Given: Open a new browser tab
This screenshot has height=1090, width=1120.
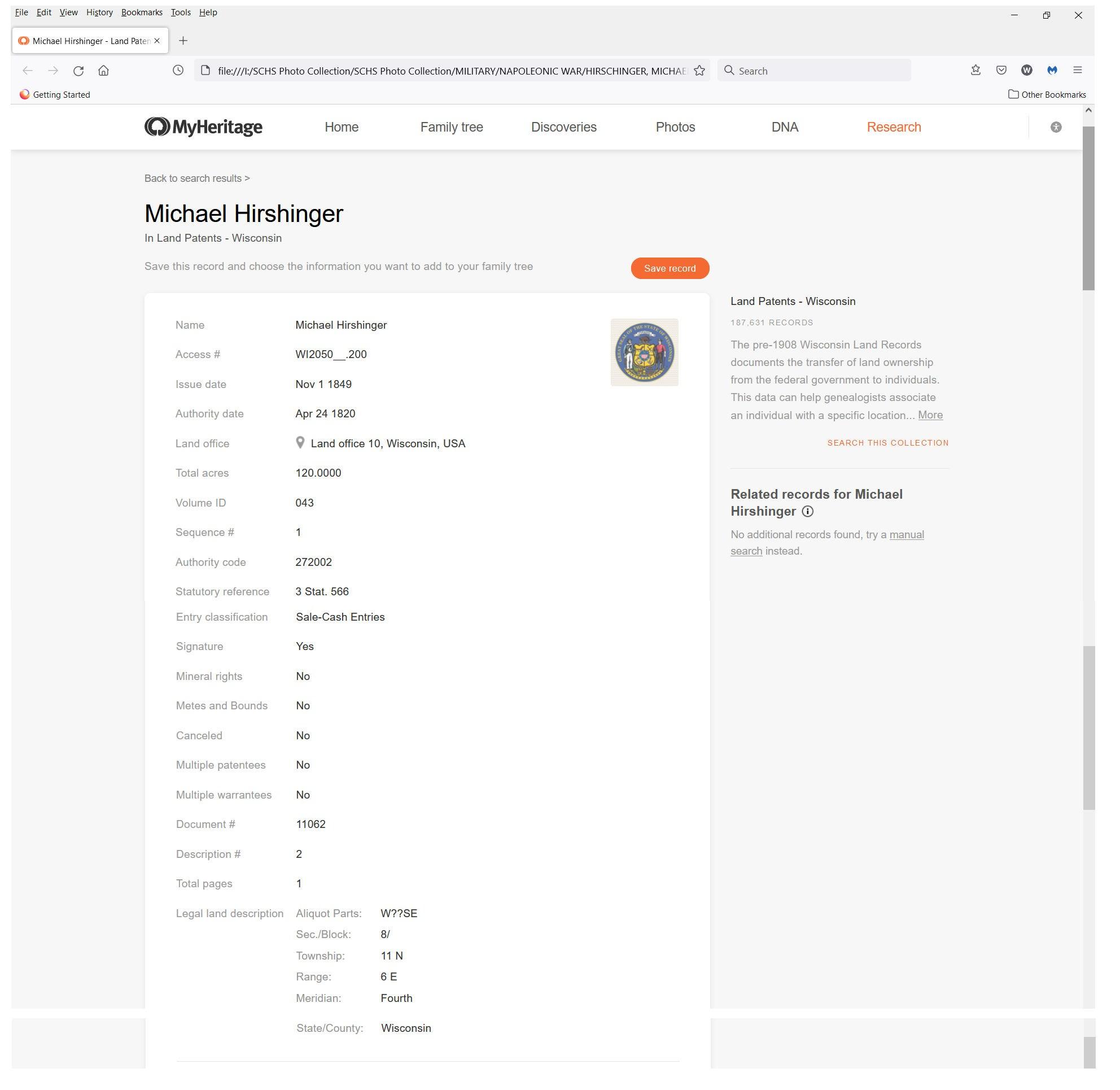Looking at the screenshot, I should (183, 41).
